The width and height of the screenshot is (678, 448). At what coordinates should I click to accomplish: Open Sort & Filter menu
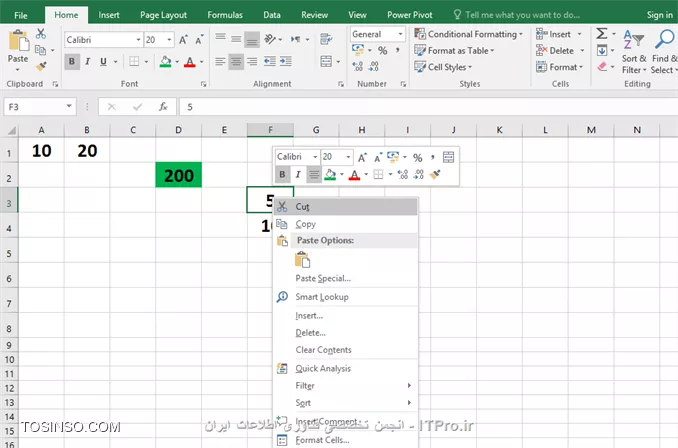634,51
